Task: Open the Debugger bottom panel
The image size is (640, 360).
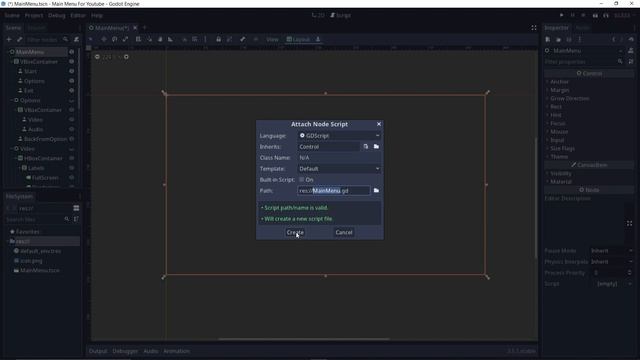Action: tap(125, 351)
